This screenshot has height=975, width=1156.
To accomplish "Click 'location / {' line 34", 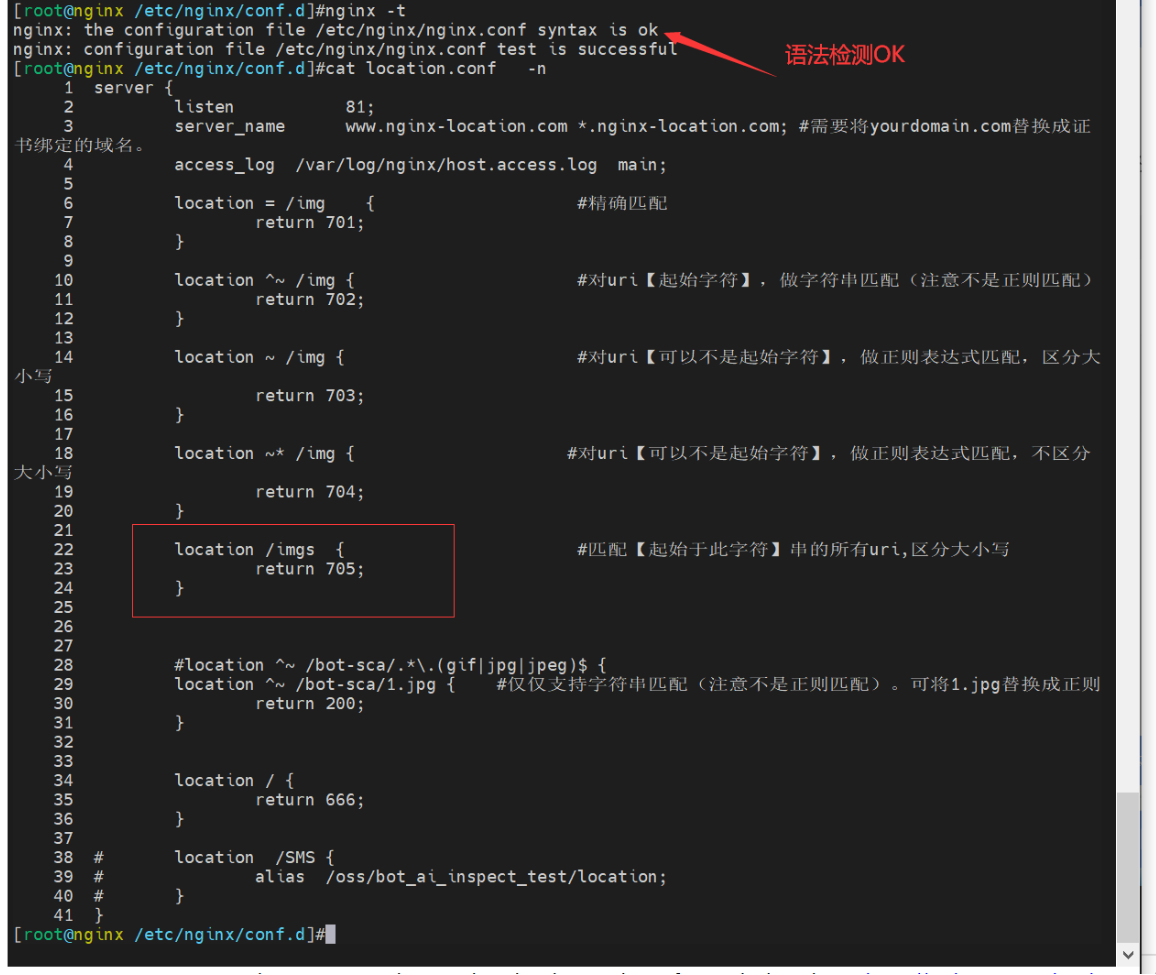I will pyautogui.click(x=234, y=780).
